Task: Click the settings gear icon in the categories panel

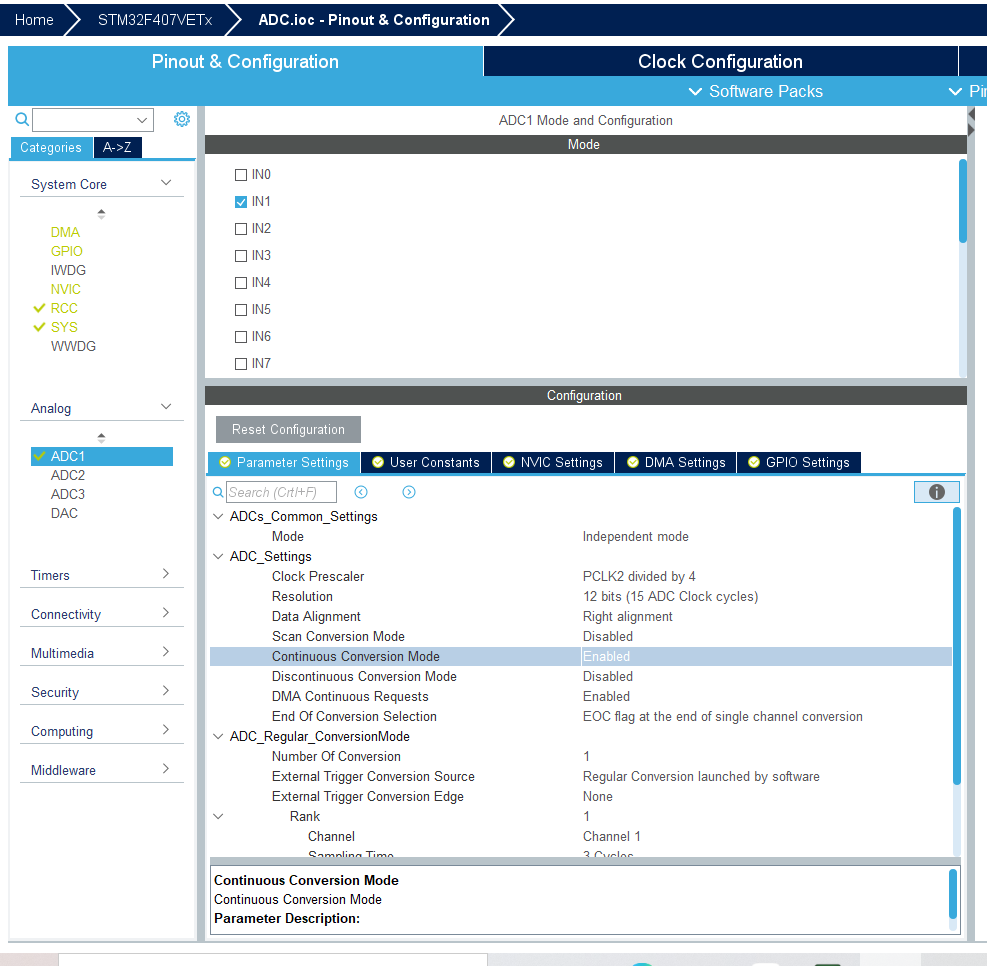Action: [x=182, y=119]
